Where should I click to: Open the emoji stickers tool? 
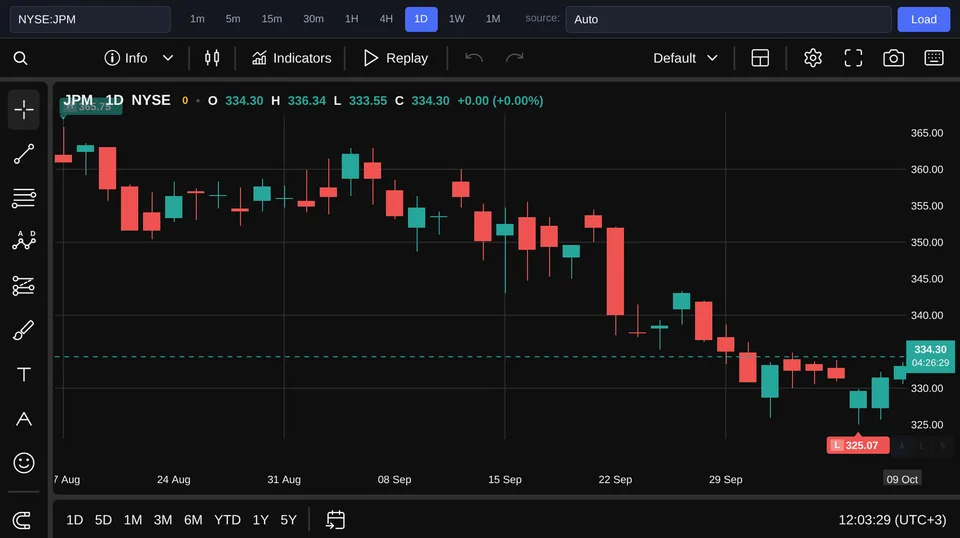[x=24, y=463]
